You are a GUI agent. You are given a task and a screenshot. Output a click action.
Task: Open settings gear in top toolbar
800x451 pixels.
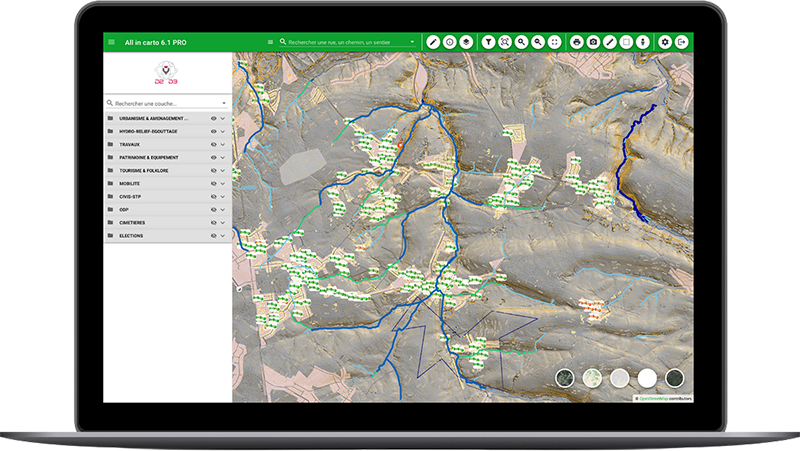pos(665,42)
